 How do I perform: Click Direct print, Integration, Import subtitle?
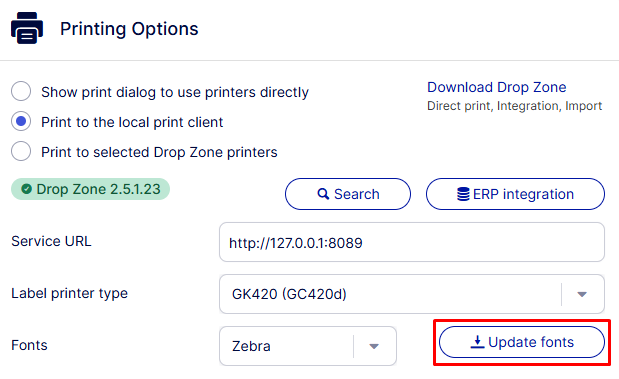pyautogui.click(x=514, y=106)
